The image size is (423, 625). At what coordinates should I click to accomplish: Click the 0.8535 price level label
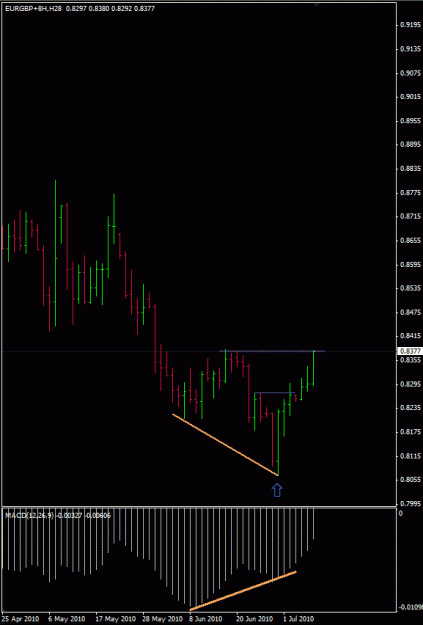coord(410,288)
